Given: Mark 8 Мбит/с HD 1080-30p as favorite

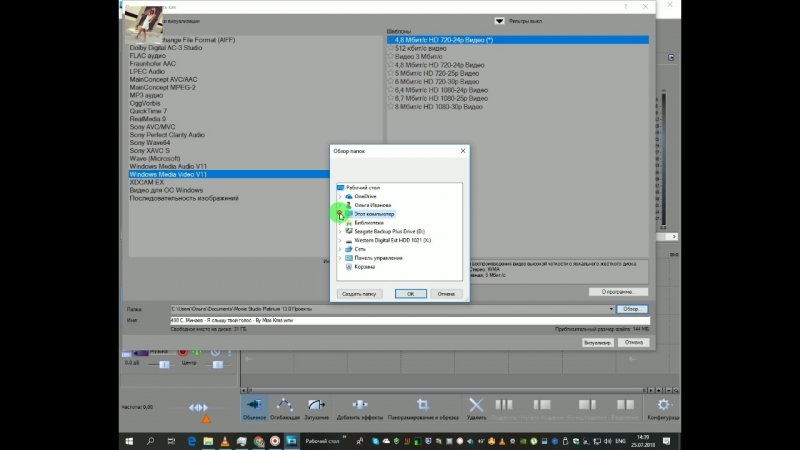Looking at the screenshot, I should coord(390,106).
